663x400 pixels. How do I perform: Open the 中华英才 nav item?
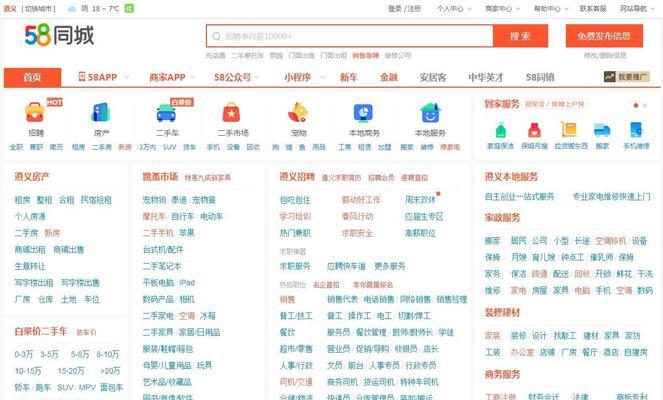click(x=486, y=77)
